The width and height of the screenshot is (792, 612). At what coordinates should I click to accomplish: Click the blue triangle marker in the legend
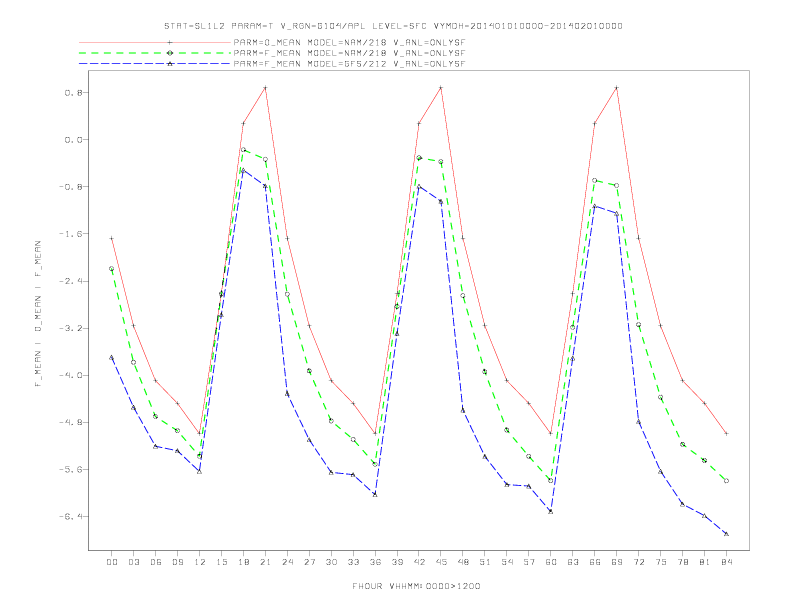coord(170,64)
